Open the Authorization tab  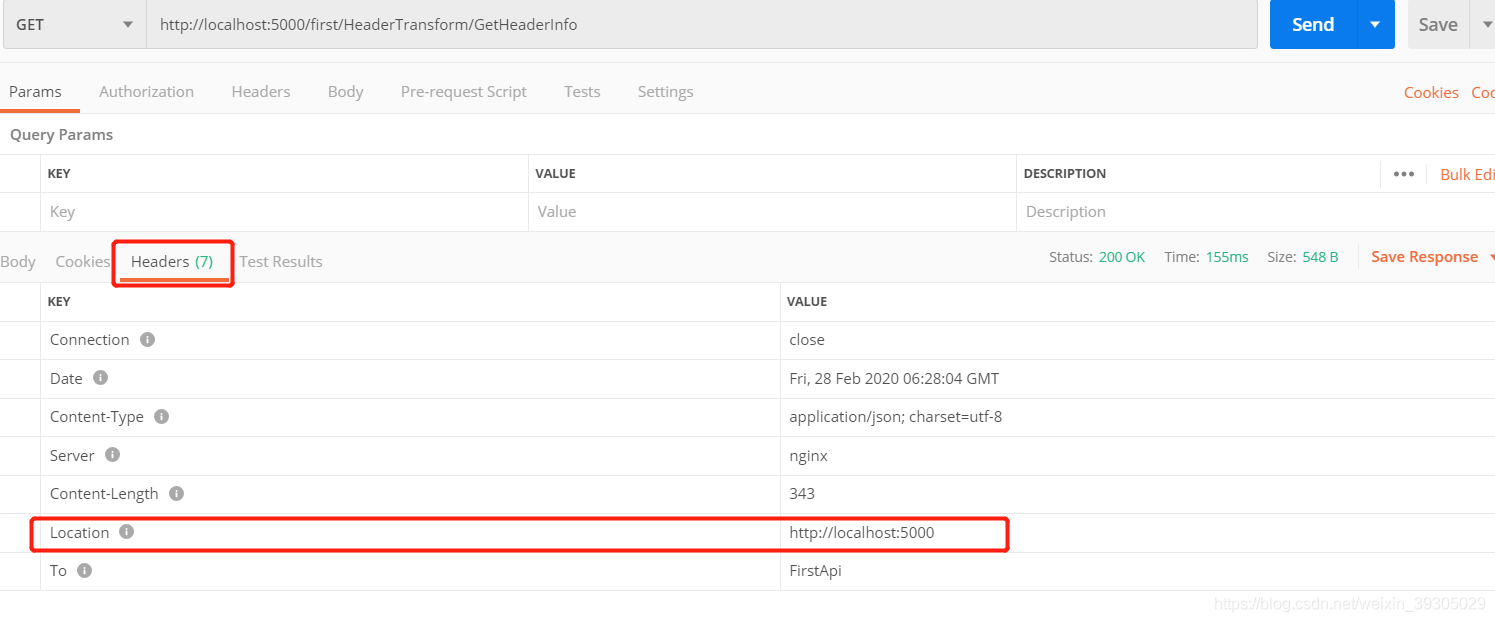pyautogui.click(x=146, y=92)
